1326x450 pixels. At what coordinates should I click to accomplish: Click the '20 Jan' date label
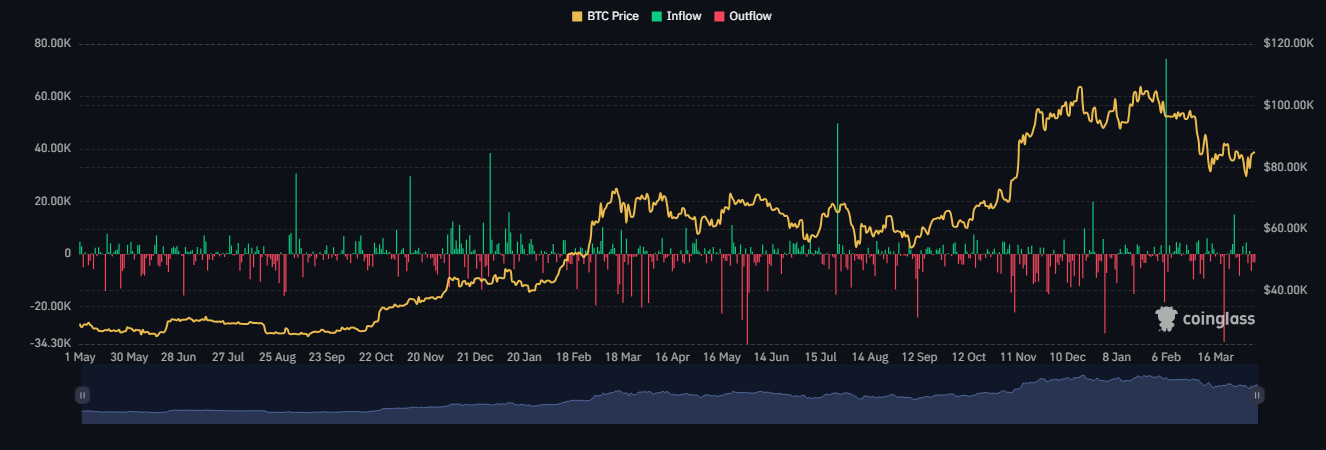[524, 357]
